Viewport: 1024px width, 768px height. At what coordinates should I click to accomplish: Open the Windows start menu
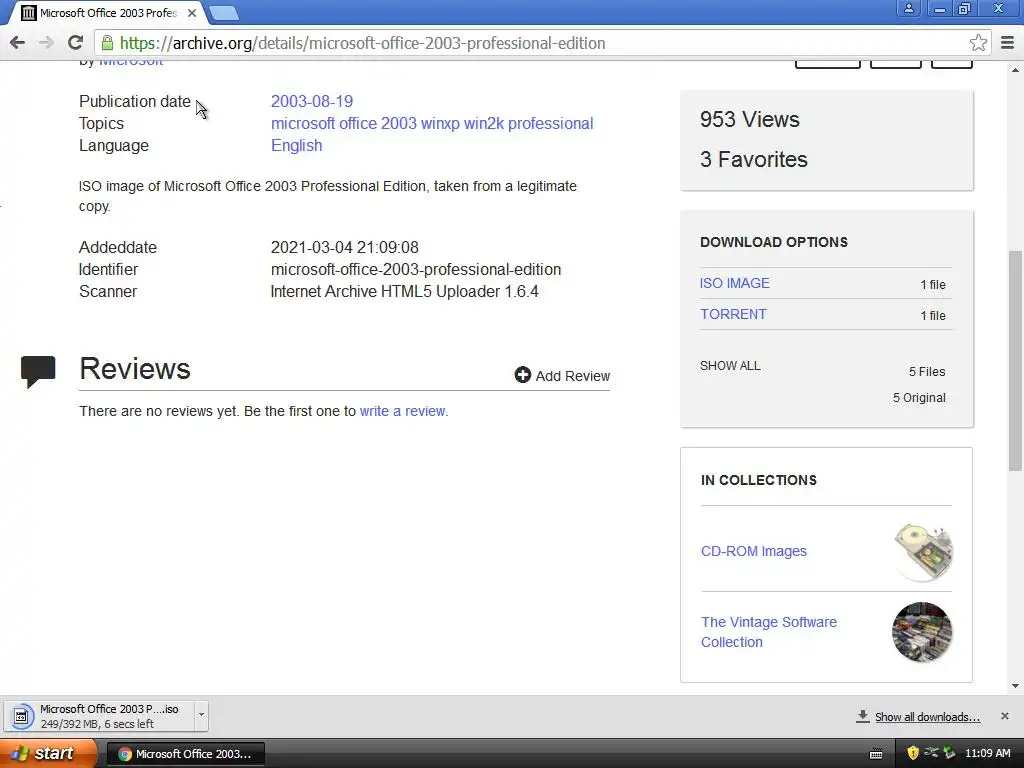[x=48, y=754]
